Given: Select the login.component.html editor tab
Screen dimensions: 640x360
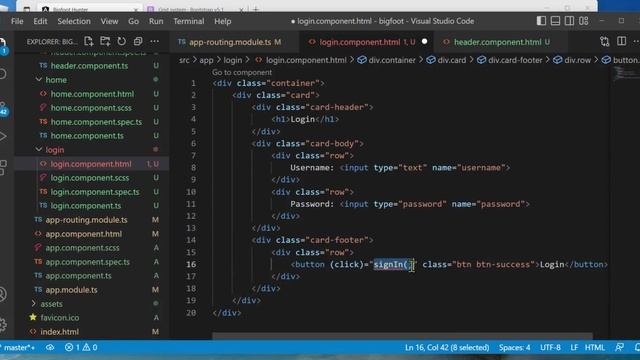Looking at the screenshot, I should pos(367,42).
